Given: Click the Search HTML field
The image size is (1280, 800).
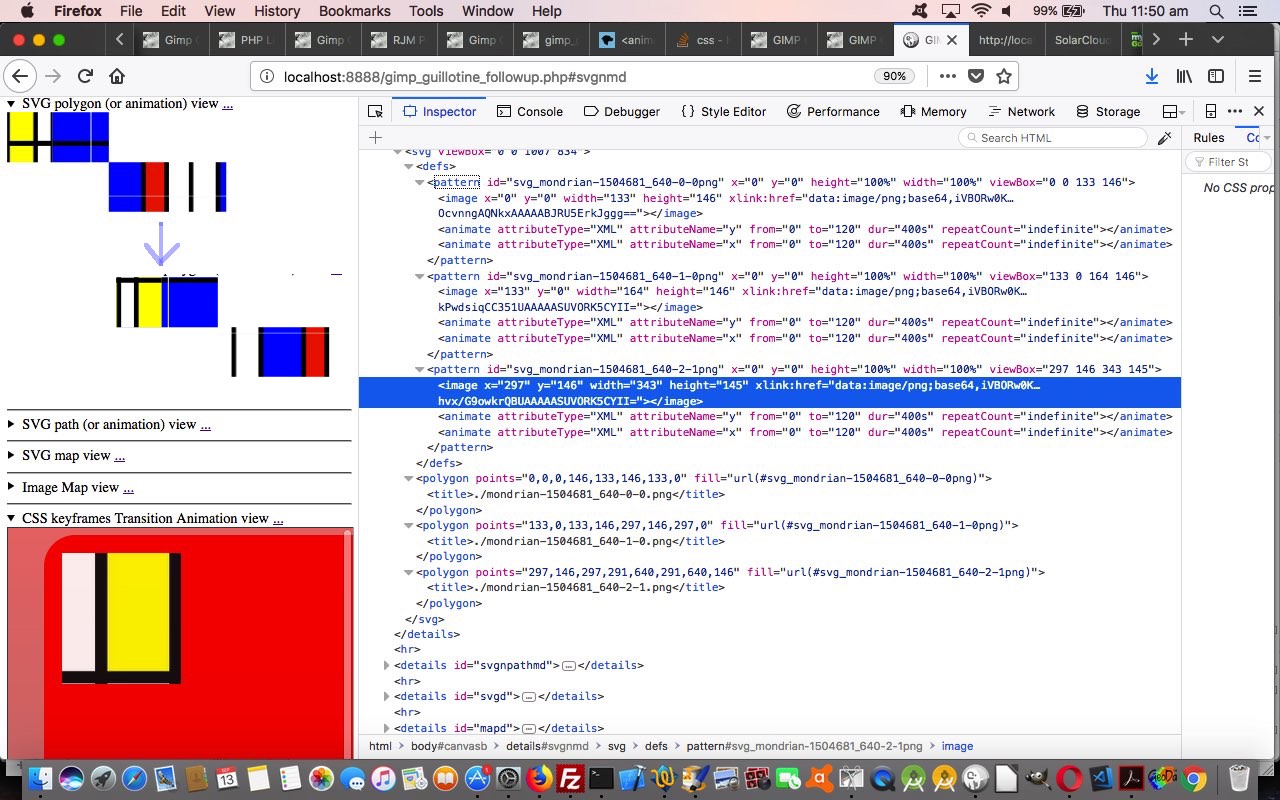Looking at the screenshot, I should pyautogui.click(x=1055, y=138).
